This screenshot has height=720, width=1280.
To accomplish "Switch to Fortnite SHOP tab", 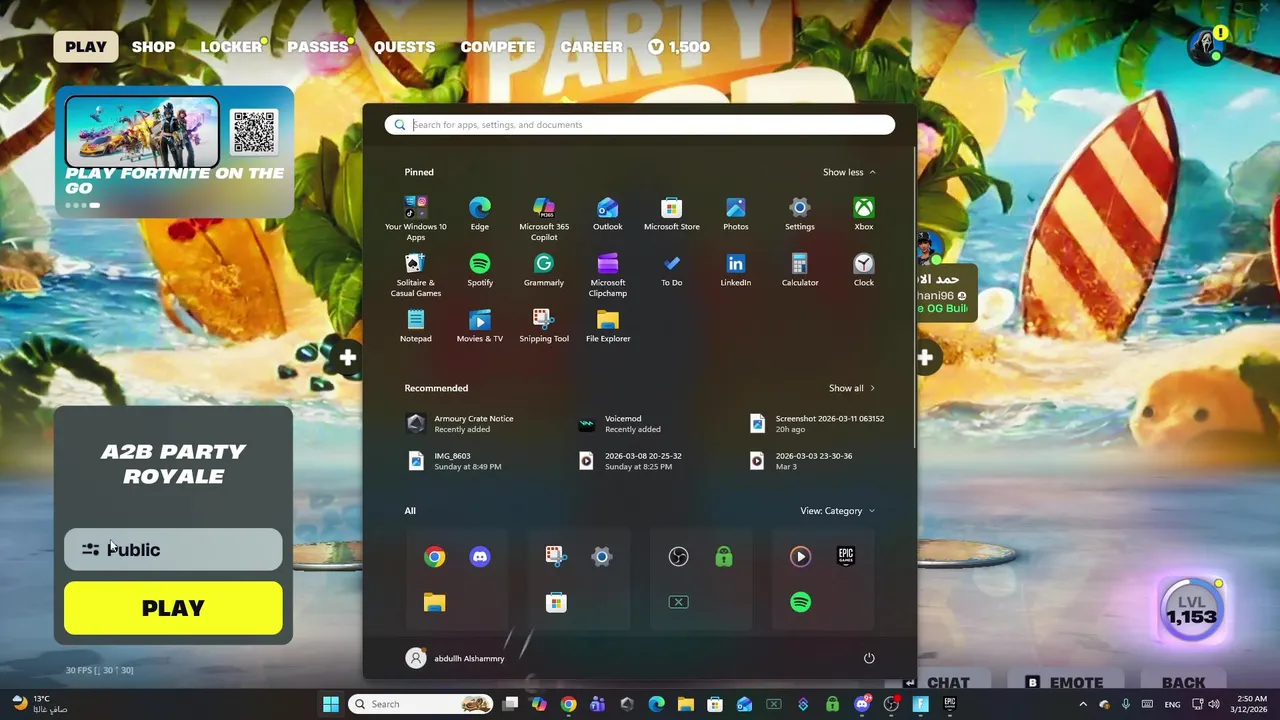I will point(153,47).
